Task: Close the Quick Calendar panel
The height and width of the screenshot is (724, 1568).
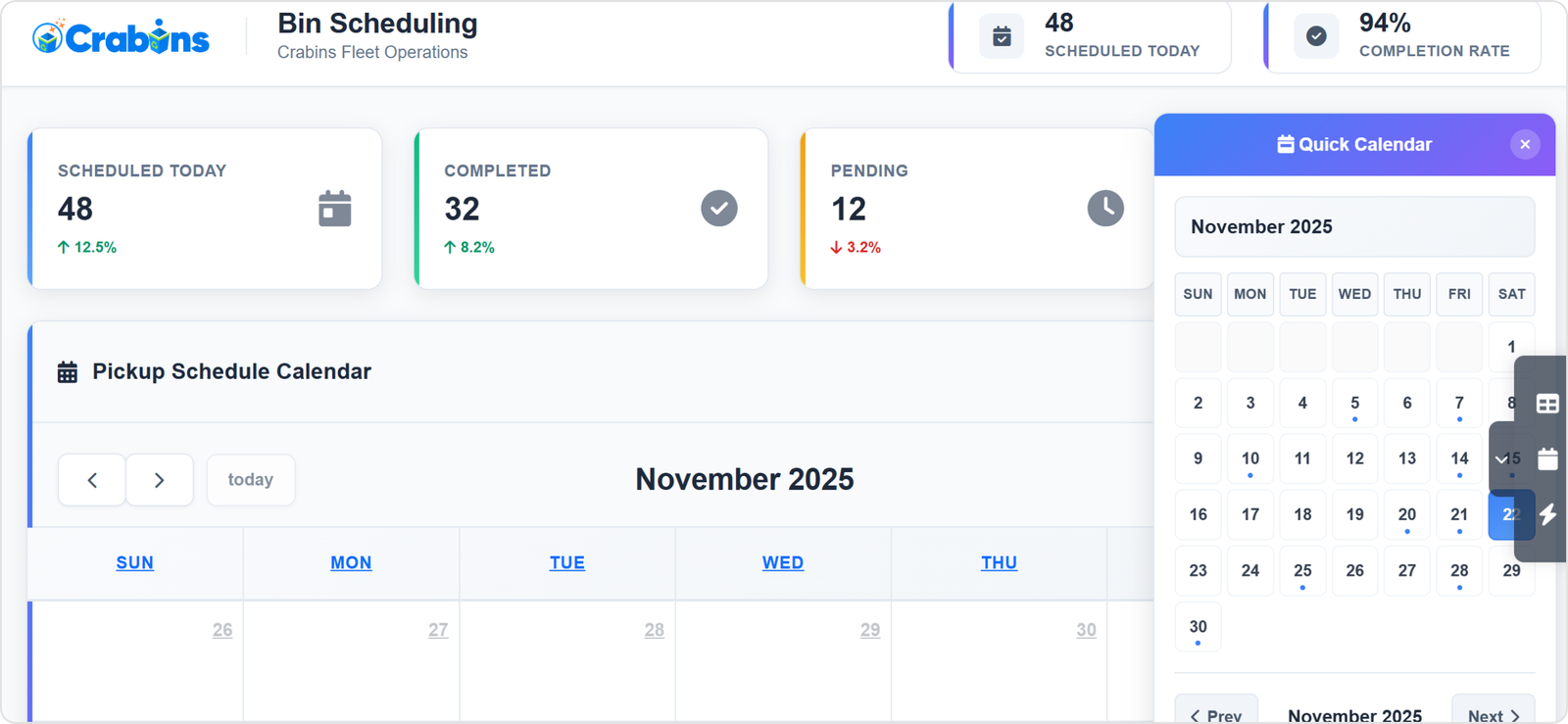Action: point(1524,145)
